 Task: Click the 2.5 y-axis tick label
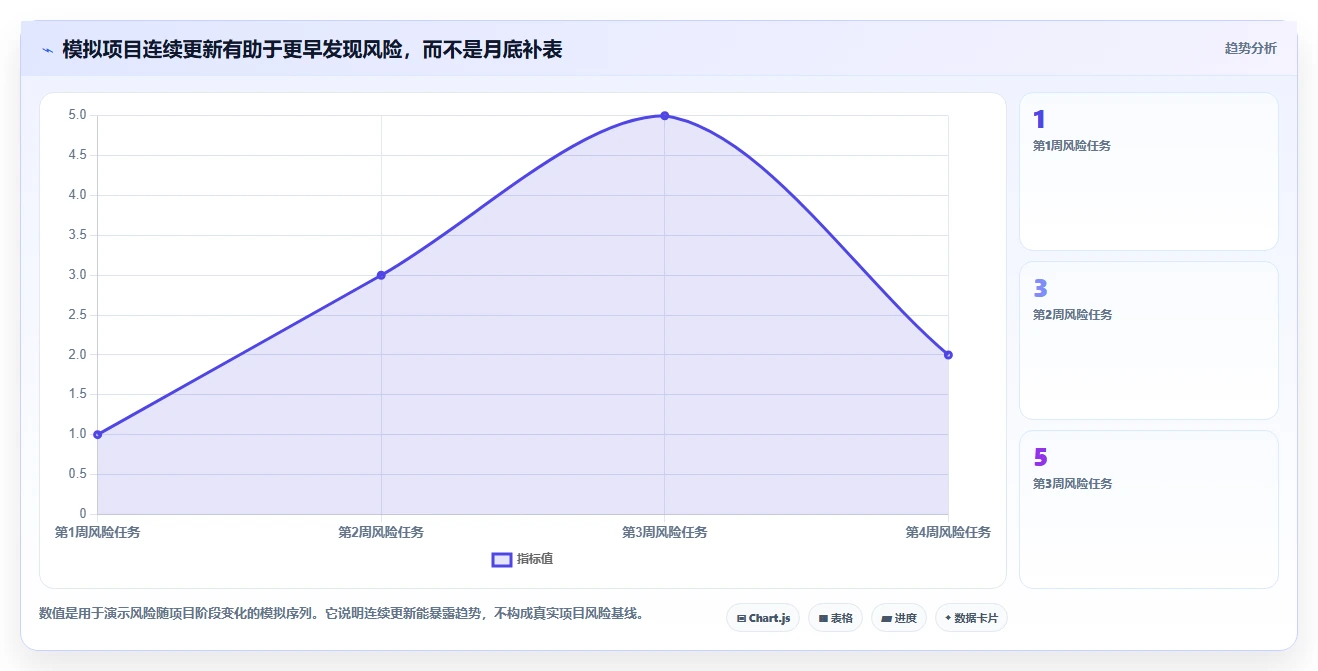[78, 315]
